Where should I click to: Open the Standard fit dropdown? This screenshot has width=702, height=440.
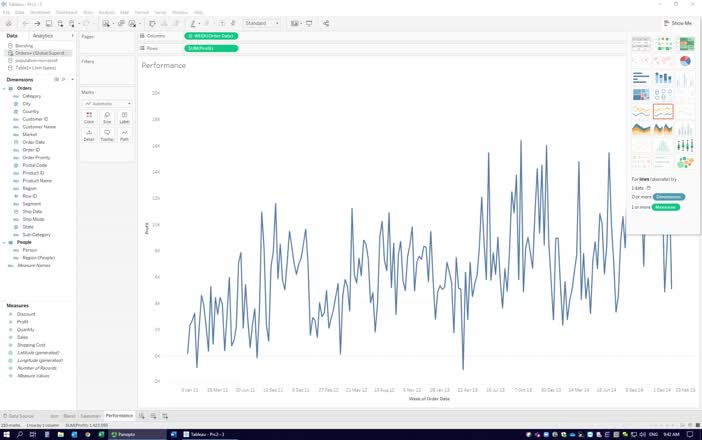click(262, 23)
